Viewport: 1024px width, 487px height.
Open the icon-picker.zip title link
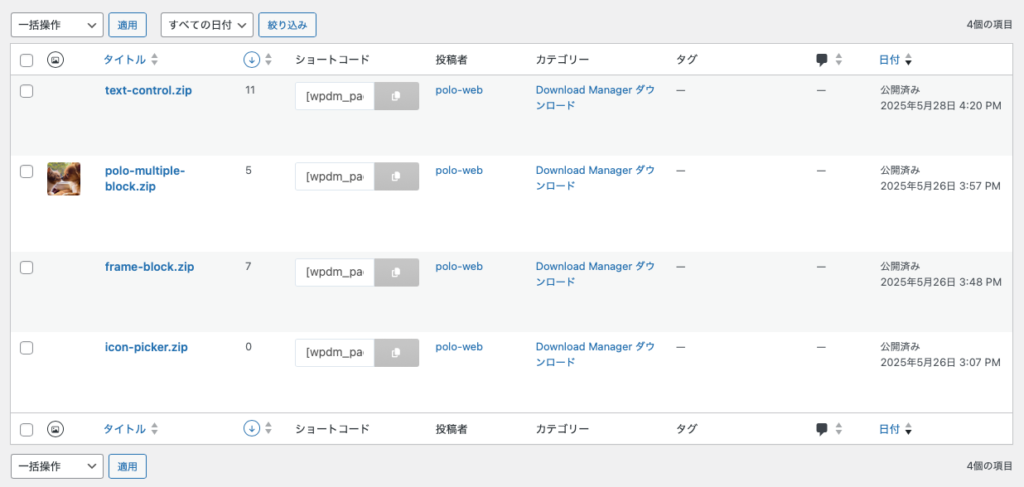pos(146,347)
